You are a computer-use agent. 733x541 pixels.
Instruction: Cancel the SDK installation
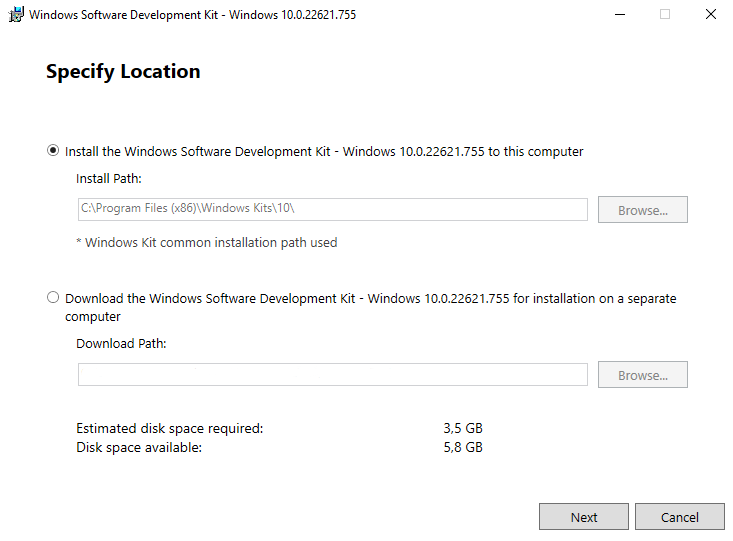pyautogui.click(x=680, y=517)
